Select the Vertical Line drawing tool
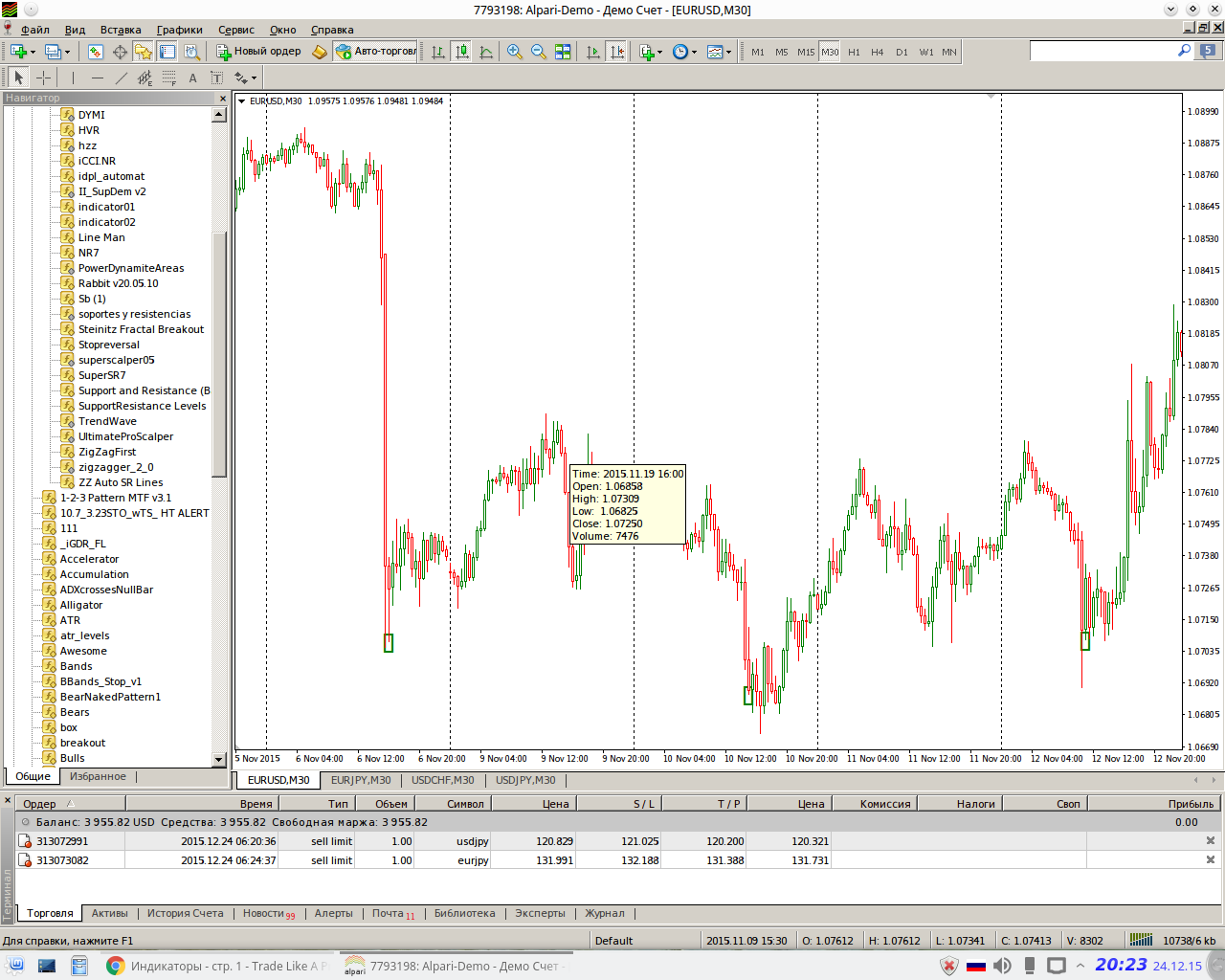1225x980 pixels. (x=73, y=78)
